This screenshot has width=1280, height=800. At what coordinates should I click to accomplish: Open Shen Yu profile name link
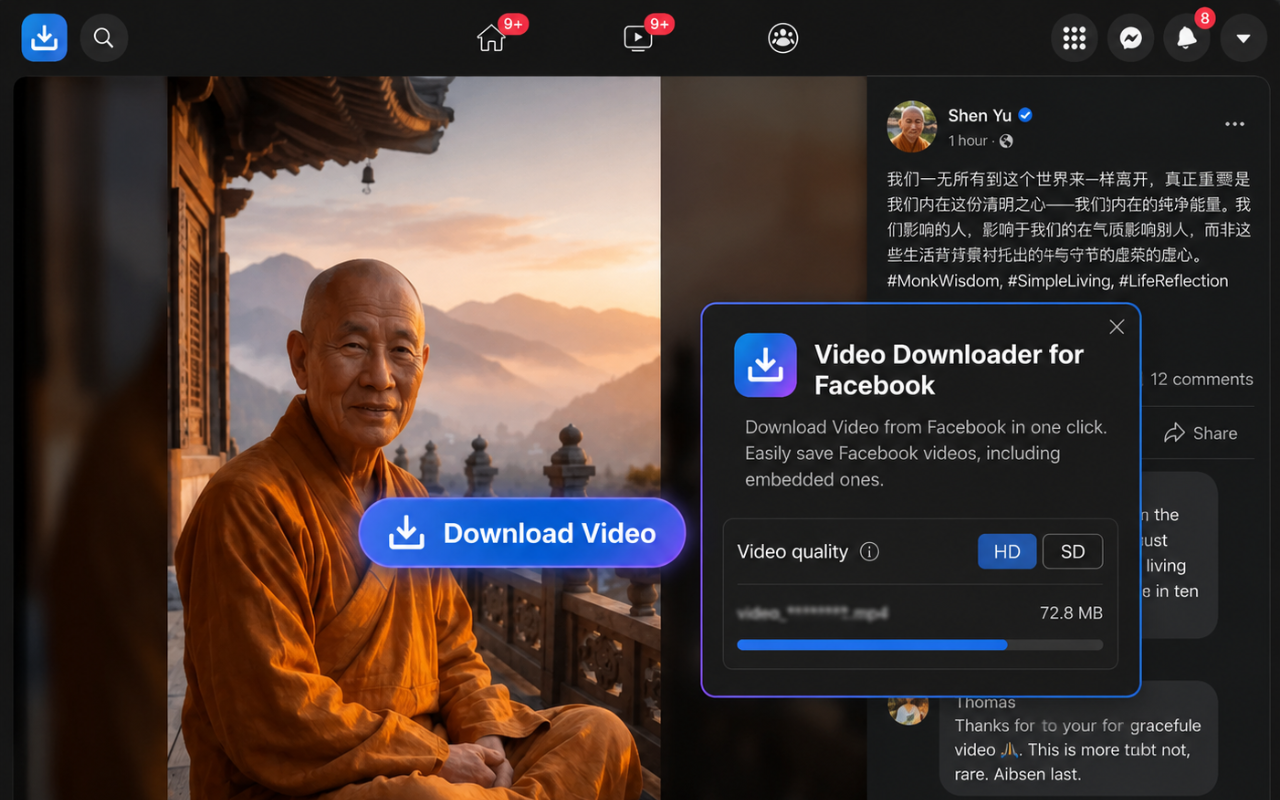[x=979, y=116]
